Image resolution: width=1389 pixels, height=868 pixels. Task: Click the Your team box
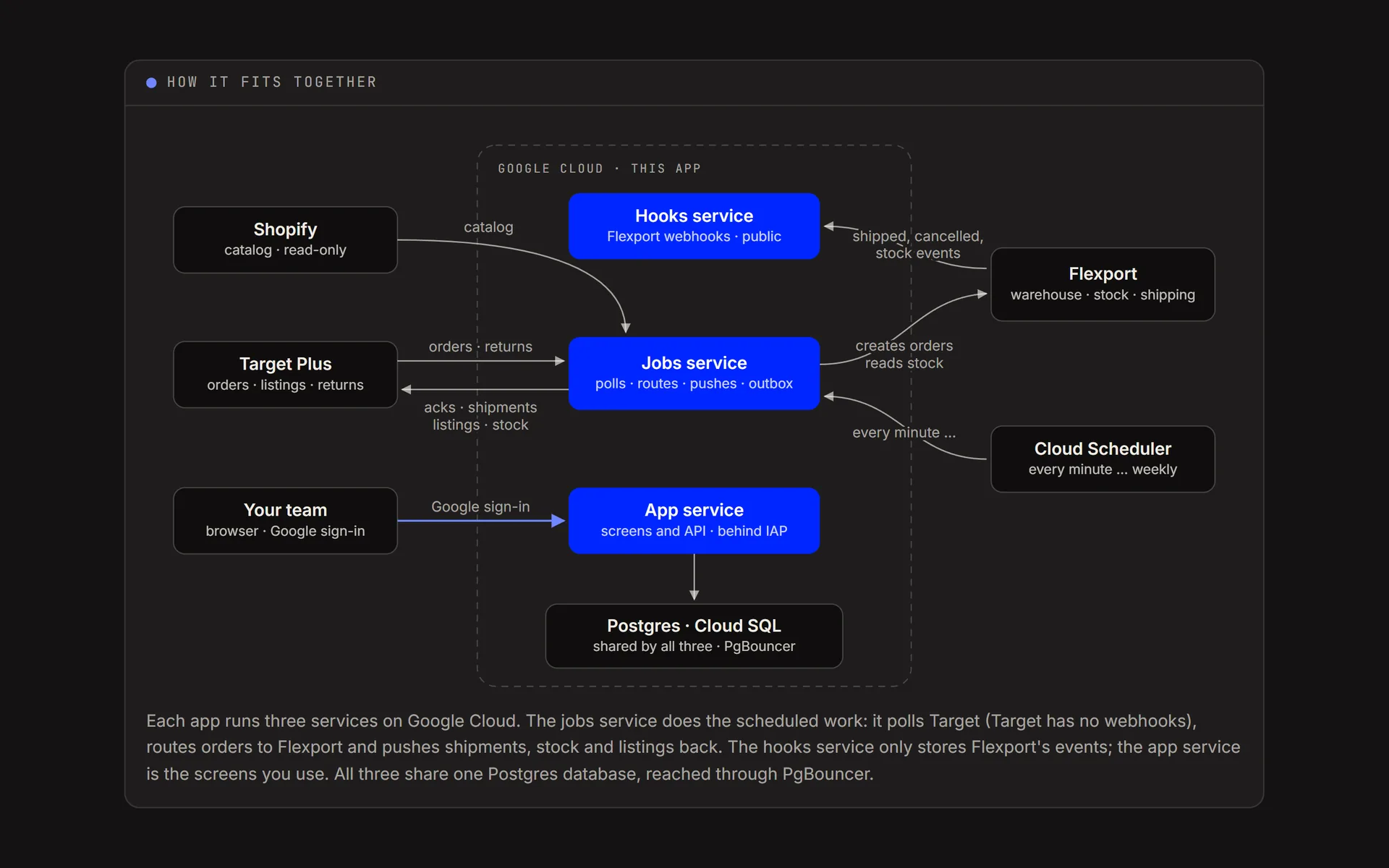click(x=285, y=520)
